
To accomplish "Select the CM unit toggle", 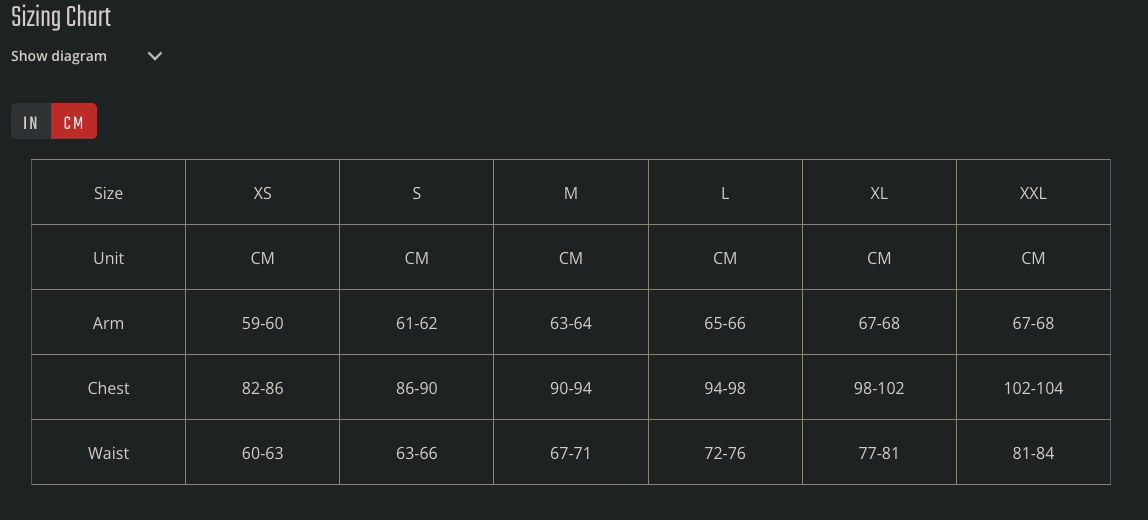I will [x=74, y=122].
